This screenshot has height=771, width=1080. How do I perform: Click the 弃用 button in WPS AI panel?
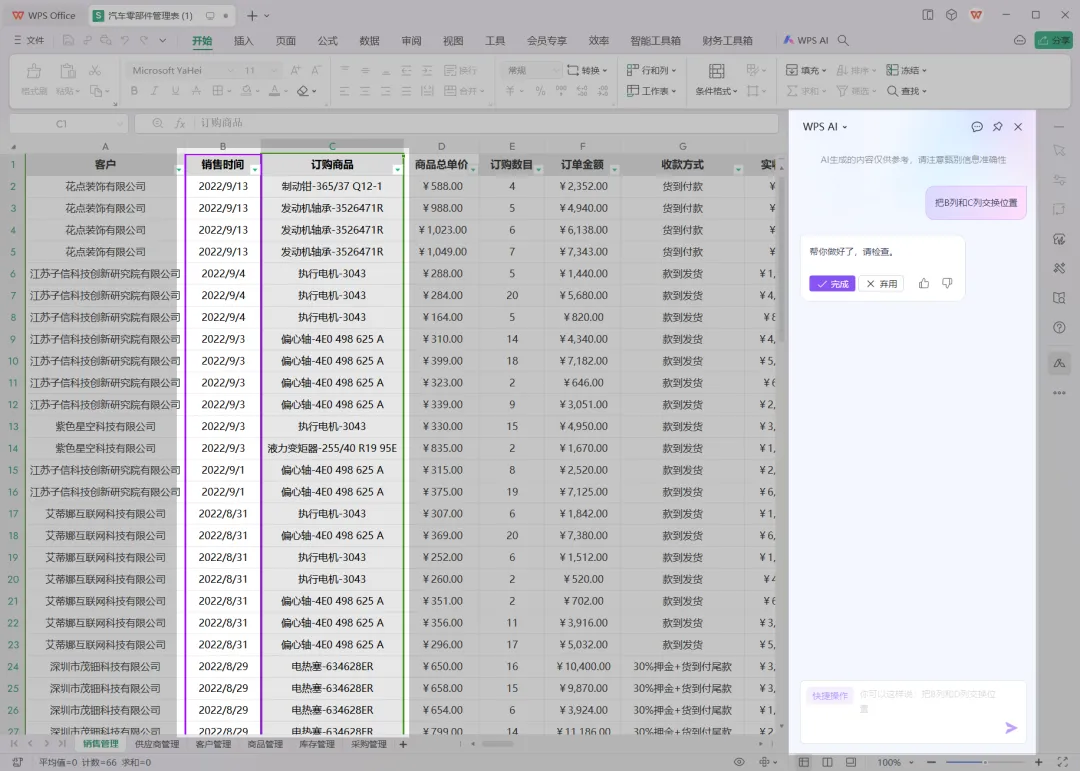[880, 283]
